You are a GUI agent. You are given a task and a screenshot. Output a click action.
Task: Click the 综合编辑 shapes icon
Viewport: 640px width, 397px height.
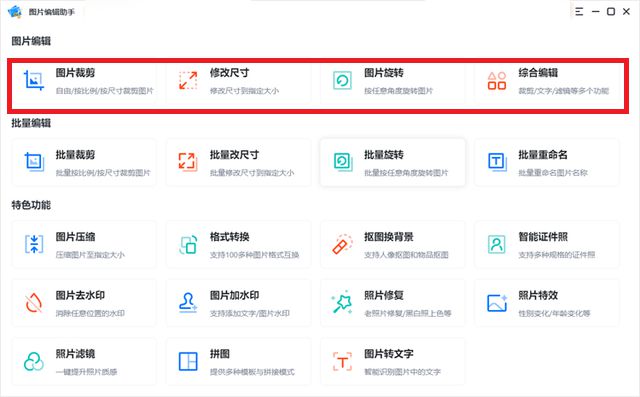coord(497,80)
